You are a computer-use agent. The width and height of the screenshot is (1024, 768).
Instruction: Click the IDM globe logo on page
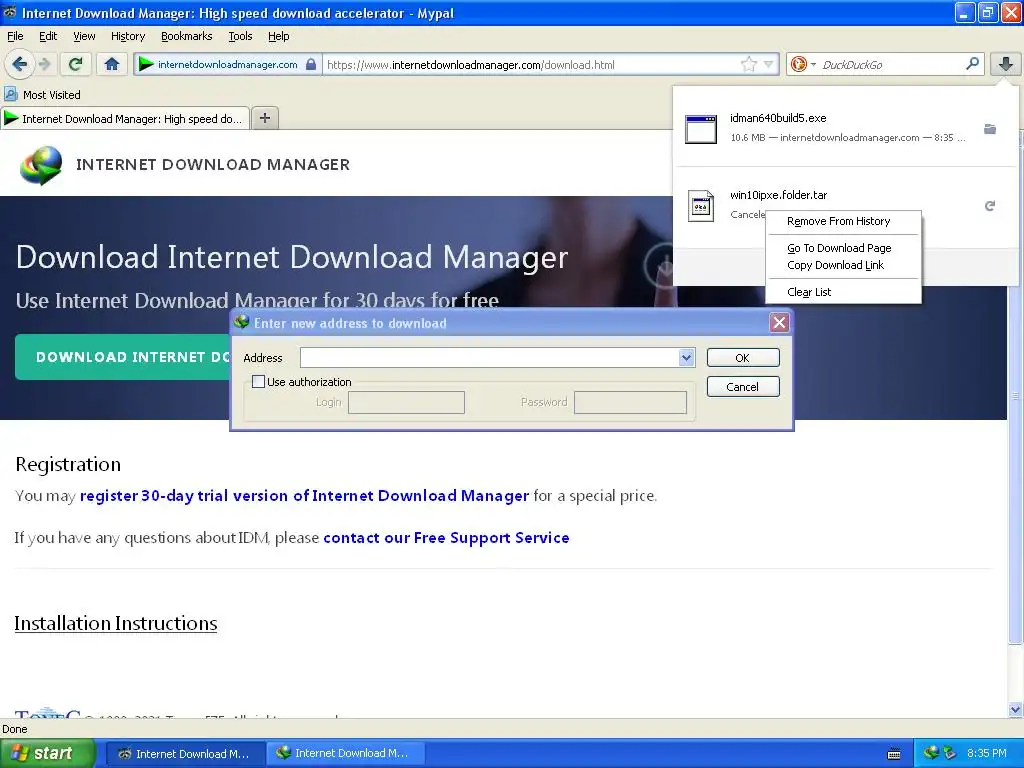point(41,165)
